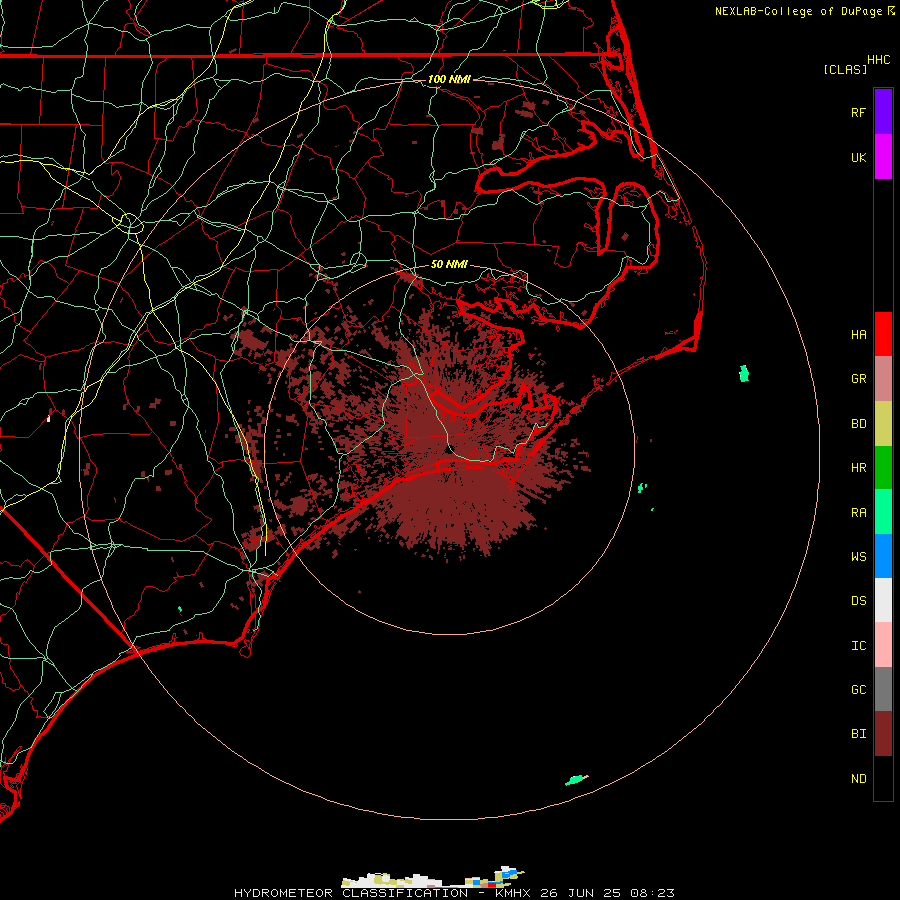Click the classification histogram above the title
This screenshot has height=900, width=900.
(x=433, y=877)
